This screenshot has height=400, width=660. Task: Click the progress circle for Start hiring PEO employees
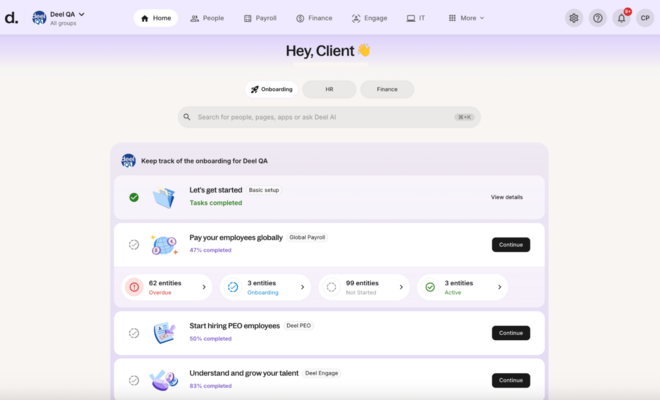coord(134,333)
